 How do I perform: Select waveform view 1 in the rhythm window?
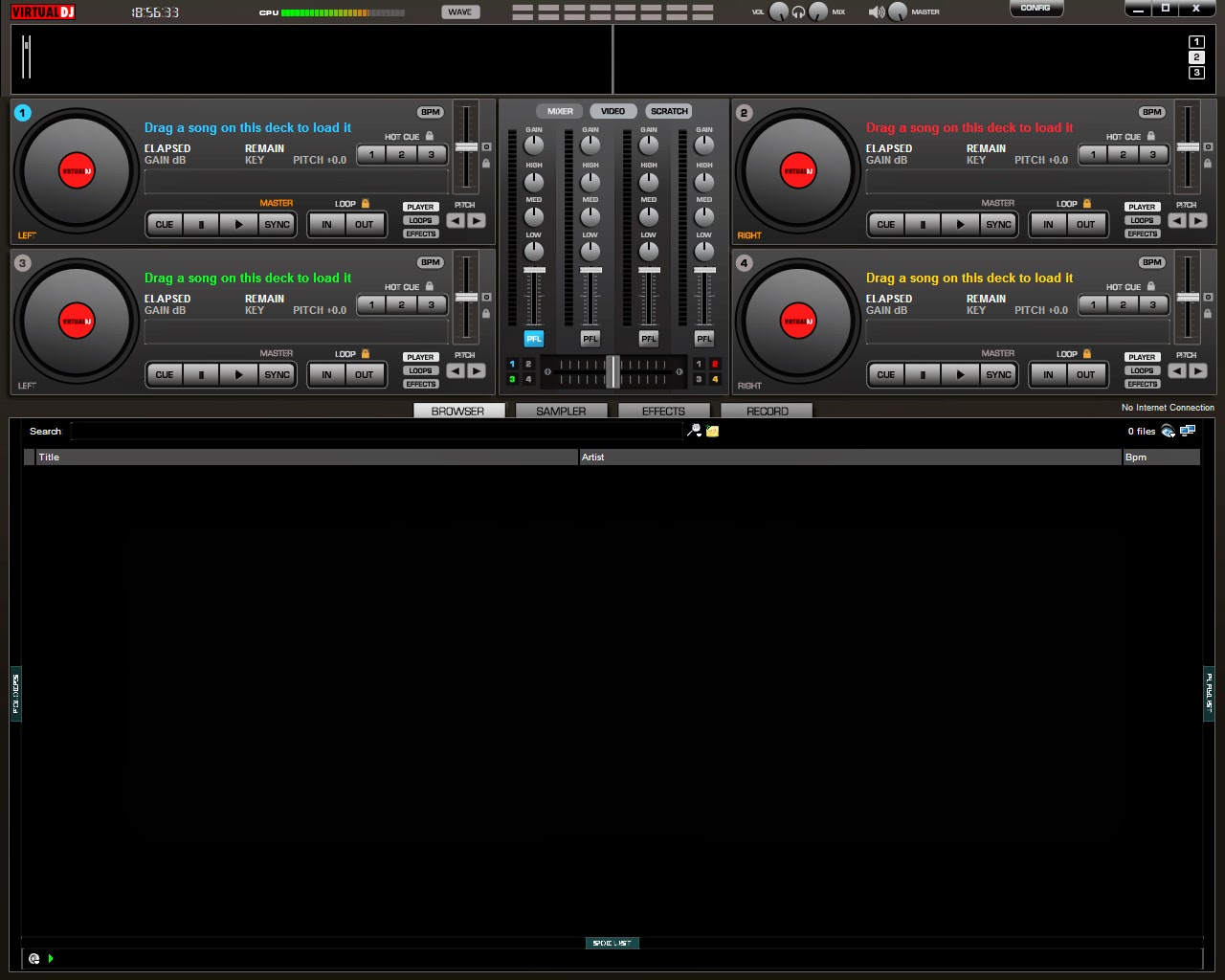tap(1196, 42)
